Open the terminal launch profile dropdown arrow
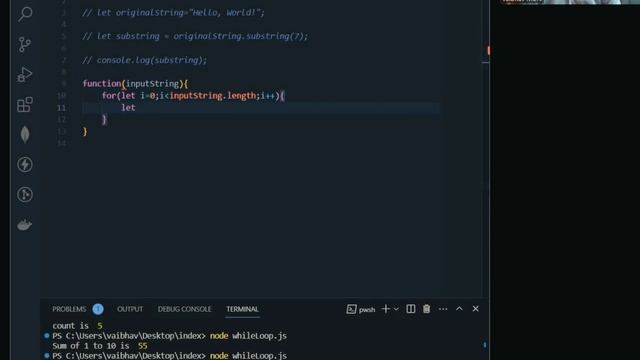The width and height of the screenshot is (640, 360). 396,309
